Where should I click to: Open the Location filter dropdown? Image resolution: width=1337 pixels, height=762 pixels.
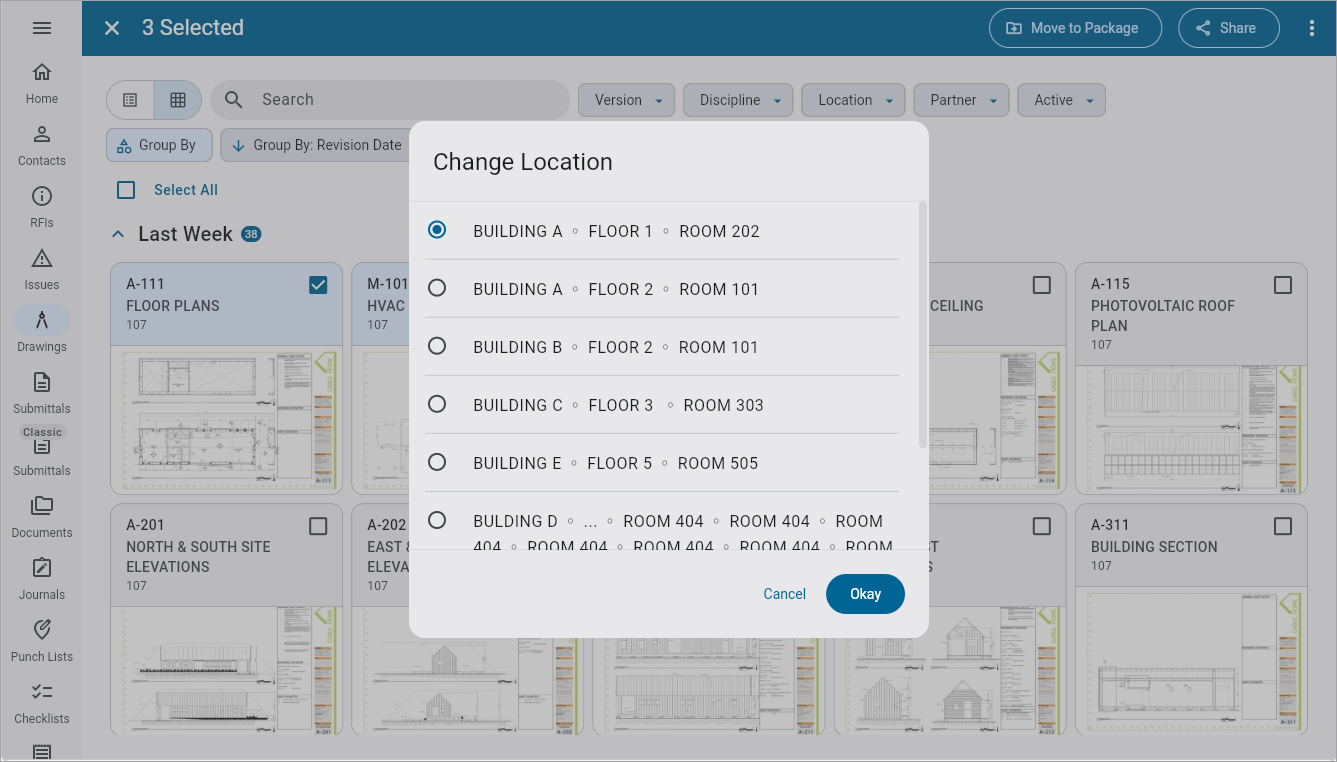853,100
